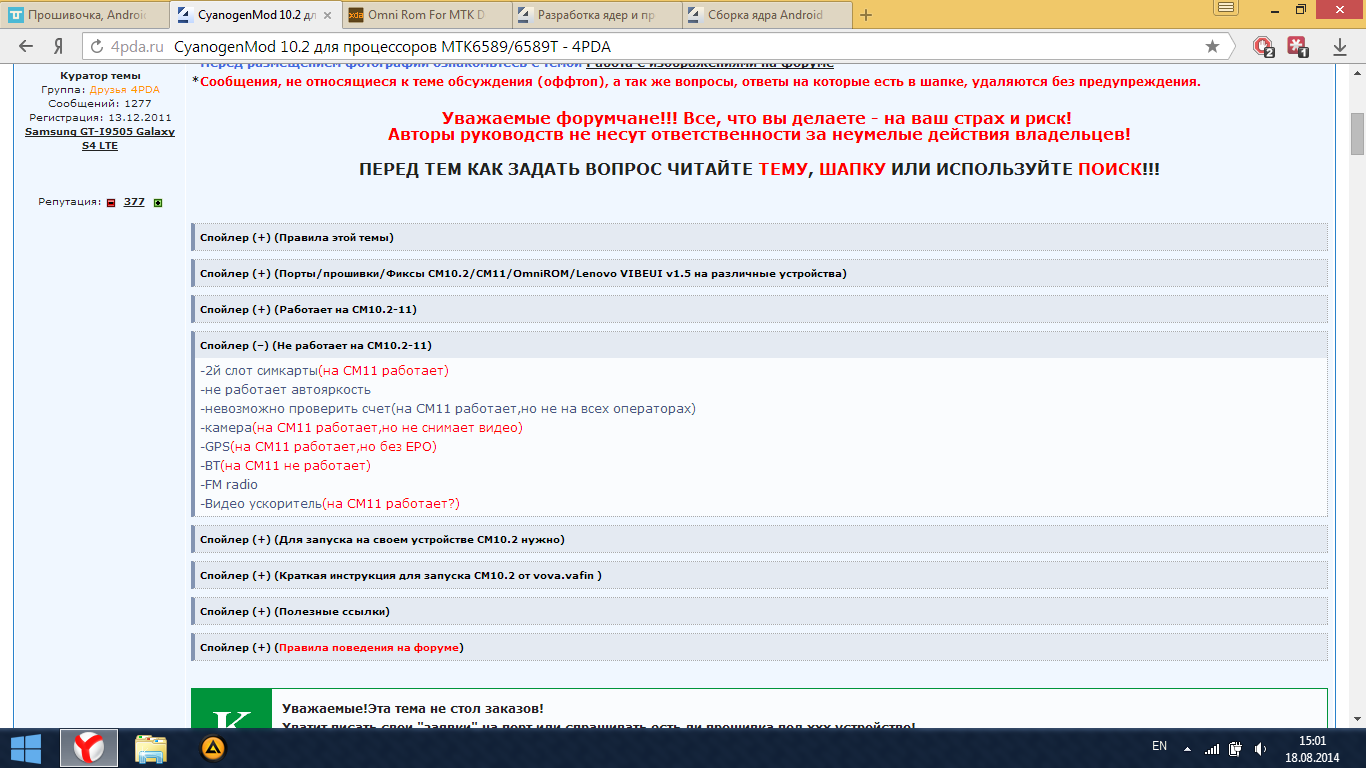Open the browser downloads arrow icon
The width and height of the screenshot is (1366, 768).
(x=1339, y=47)
